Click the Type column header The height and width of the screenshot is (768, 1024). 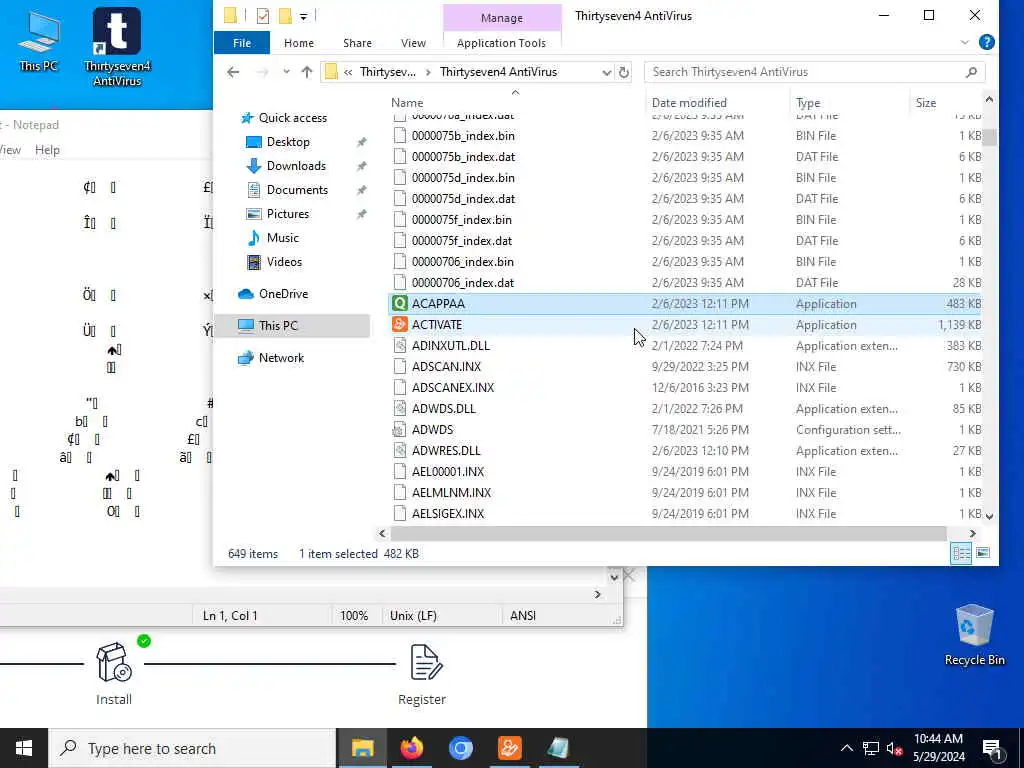pos(808,103)
